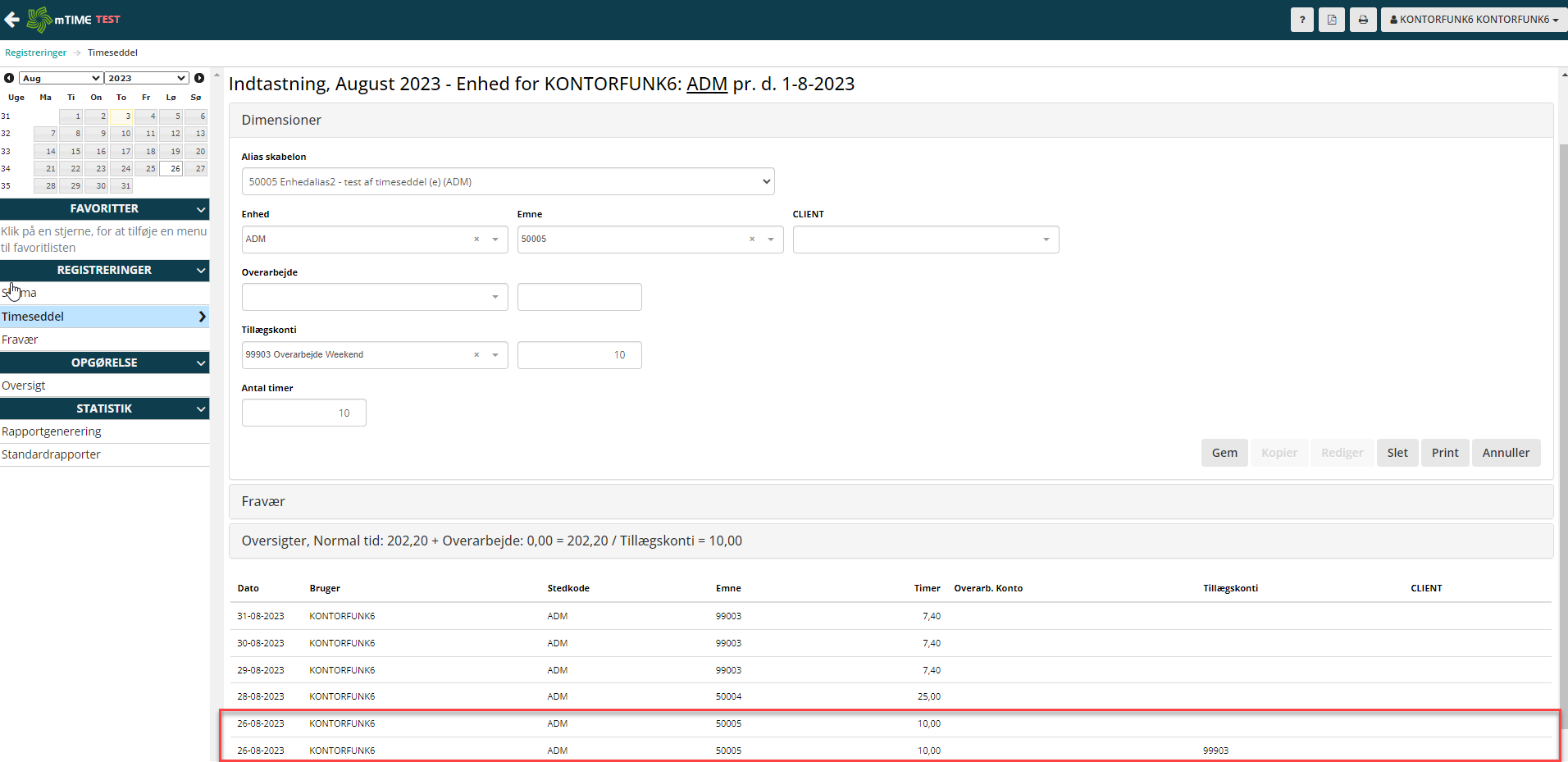Open the Overarbejde dropdown
Viewport: 1568px width, 762px height.
pyautogui.click(x=374, y=297)
